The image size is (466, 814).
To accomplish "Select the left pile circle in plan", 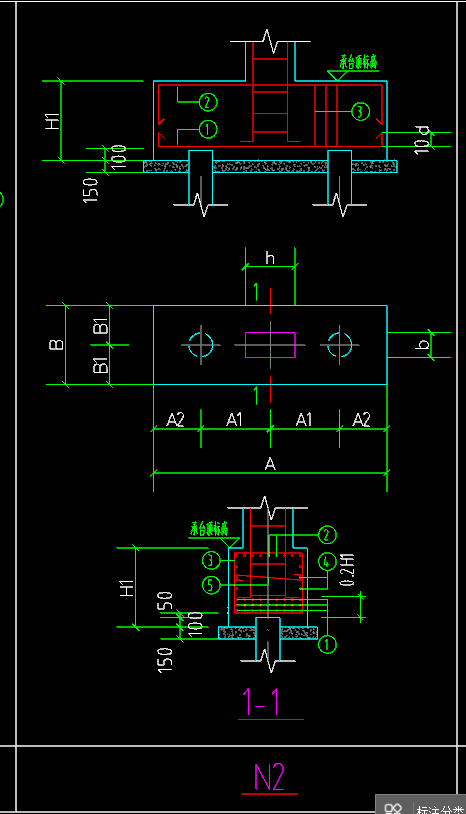I will pyautogui.click(x=201, y=344).
